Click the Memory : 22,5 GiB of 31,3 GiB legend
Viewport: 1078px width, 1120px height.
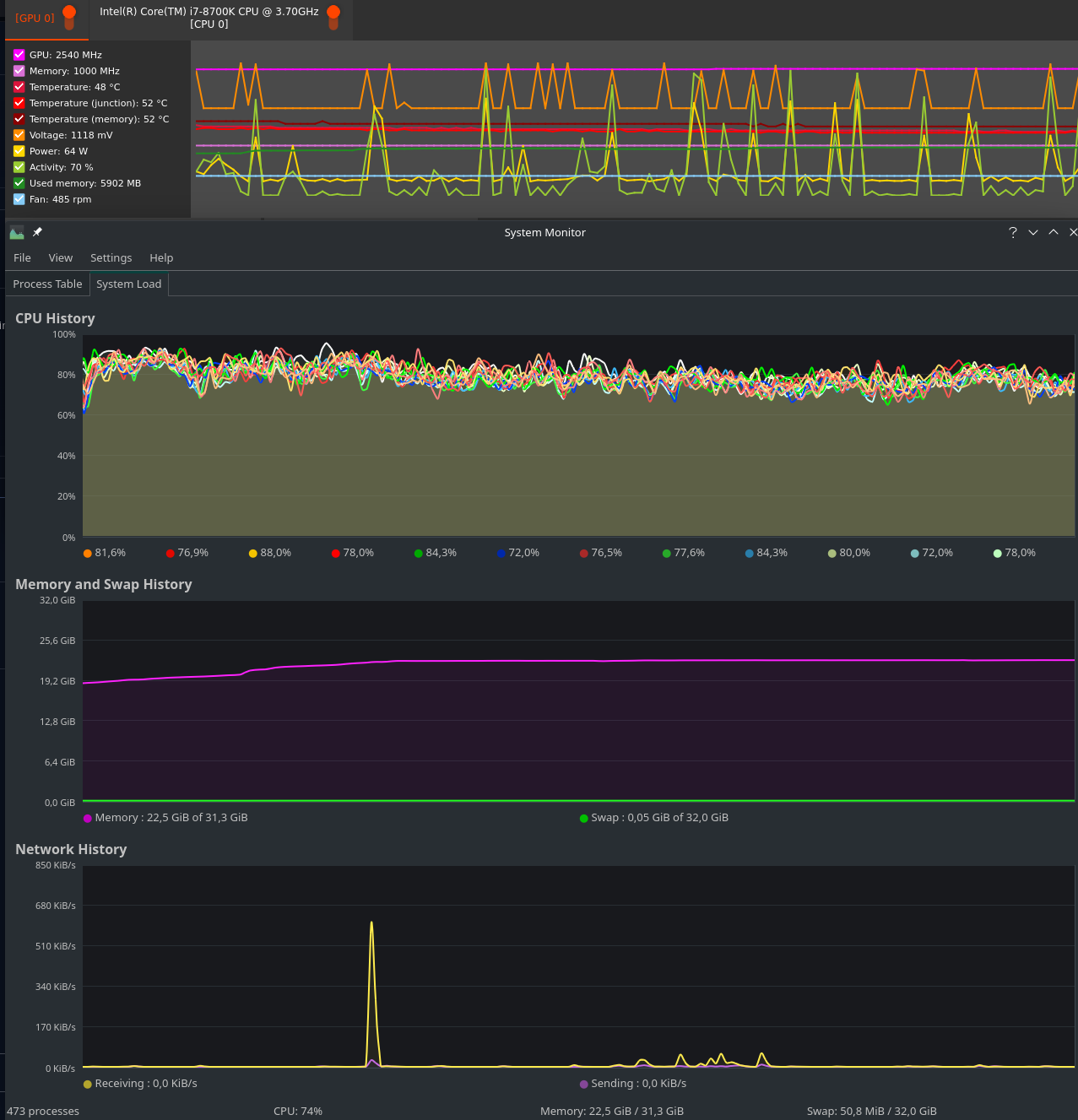[x=165, y=818]
